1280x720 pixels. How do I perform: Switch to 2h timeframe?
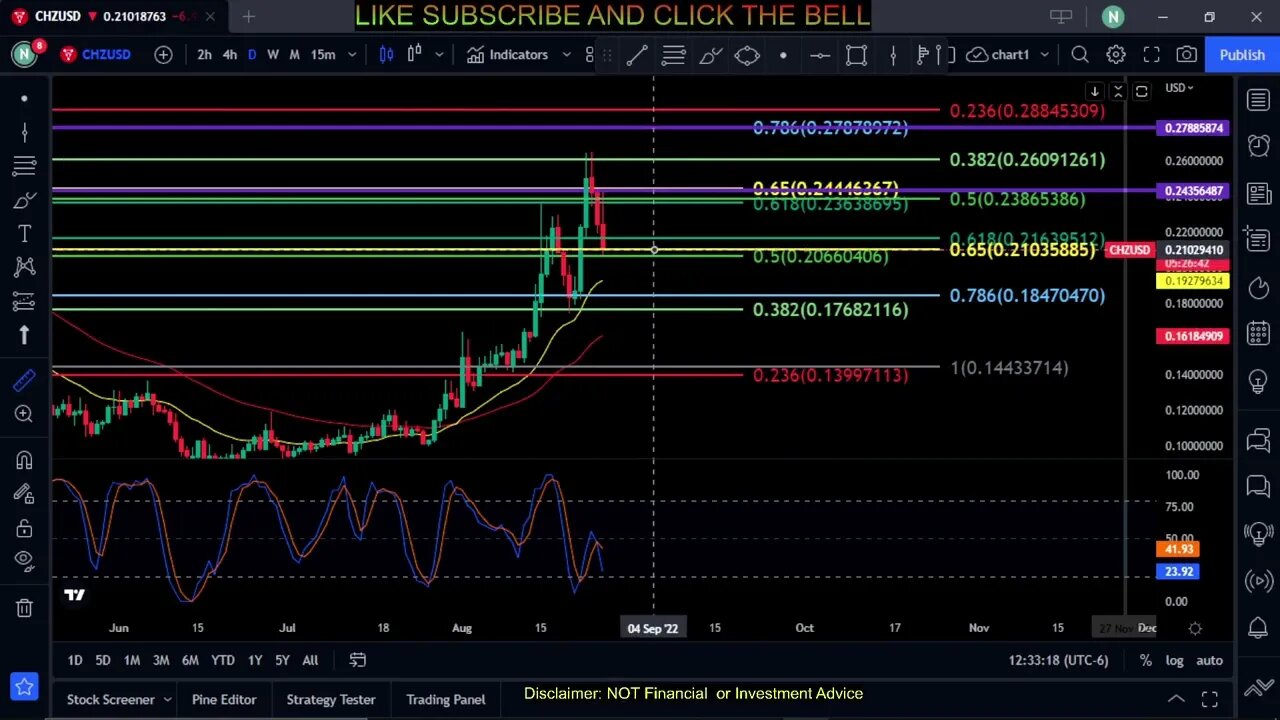(204, 55)
